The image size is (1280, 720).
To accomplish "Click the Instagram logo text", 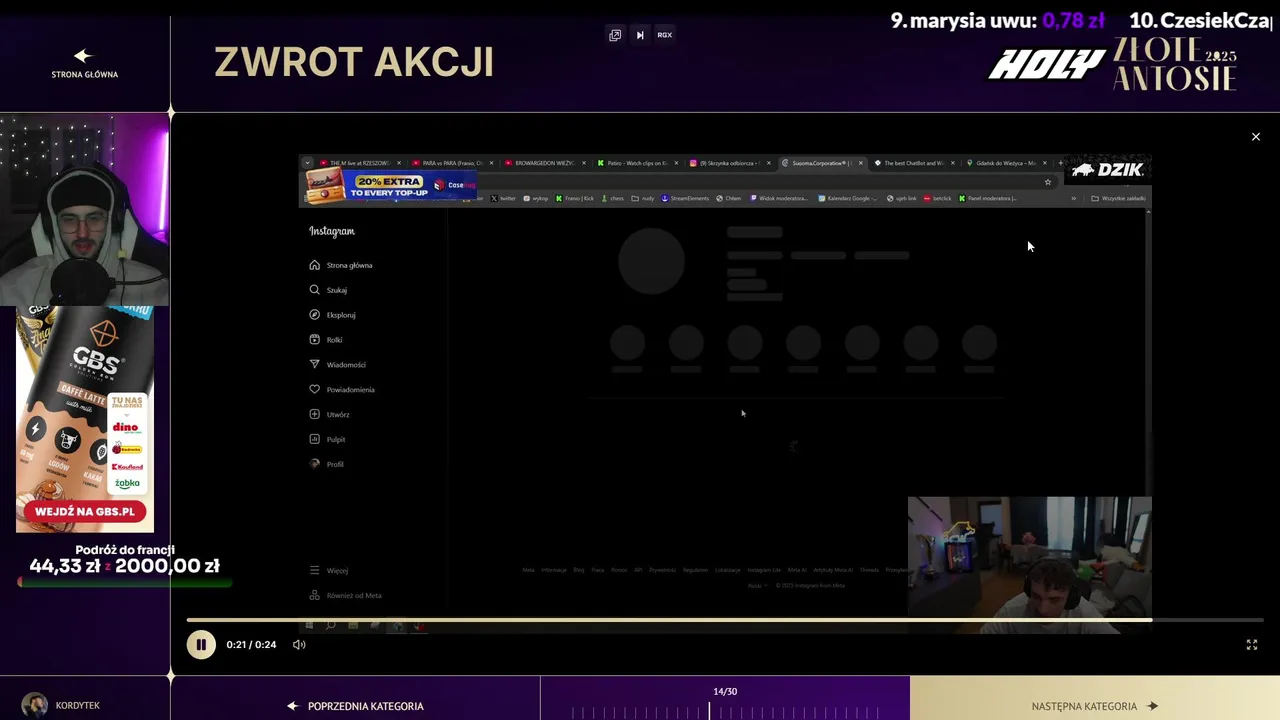I will click(x=332, y=231).
